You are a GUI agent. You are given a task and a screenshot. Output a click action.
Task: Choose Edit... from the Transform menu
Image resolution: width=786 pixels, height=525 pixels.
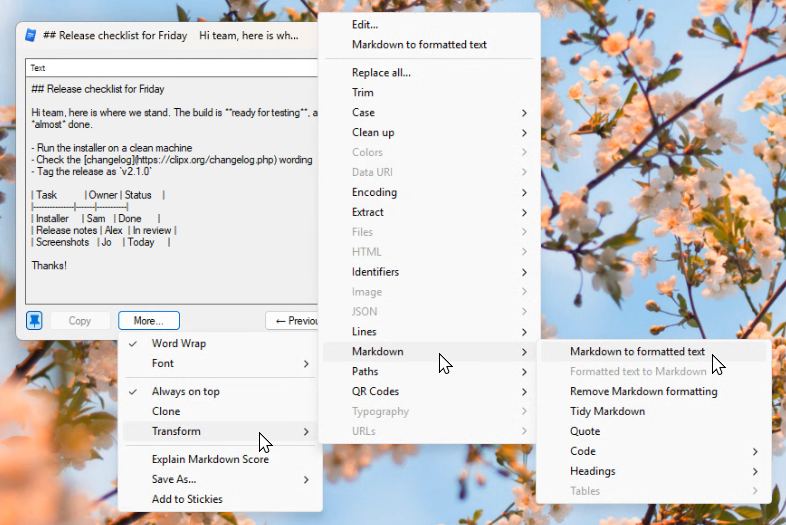tap(429, 25)
